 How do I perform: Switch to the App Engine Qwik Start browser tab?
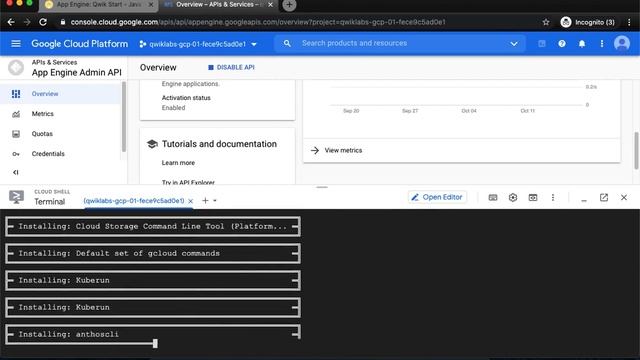click(98, 5)
